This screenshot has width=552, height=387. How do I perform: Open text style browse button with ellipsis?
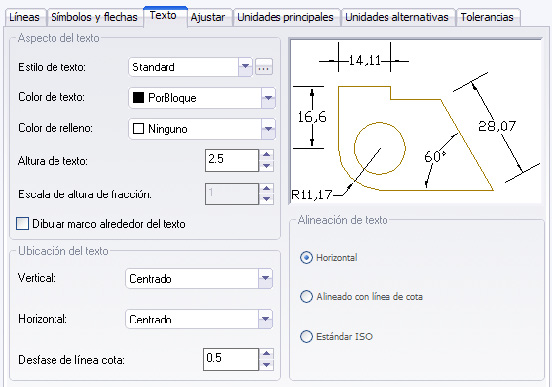click(264, 67)
